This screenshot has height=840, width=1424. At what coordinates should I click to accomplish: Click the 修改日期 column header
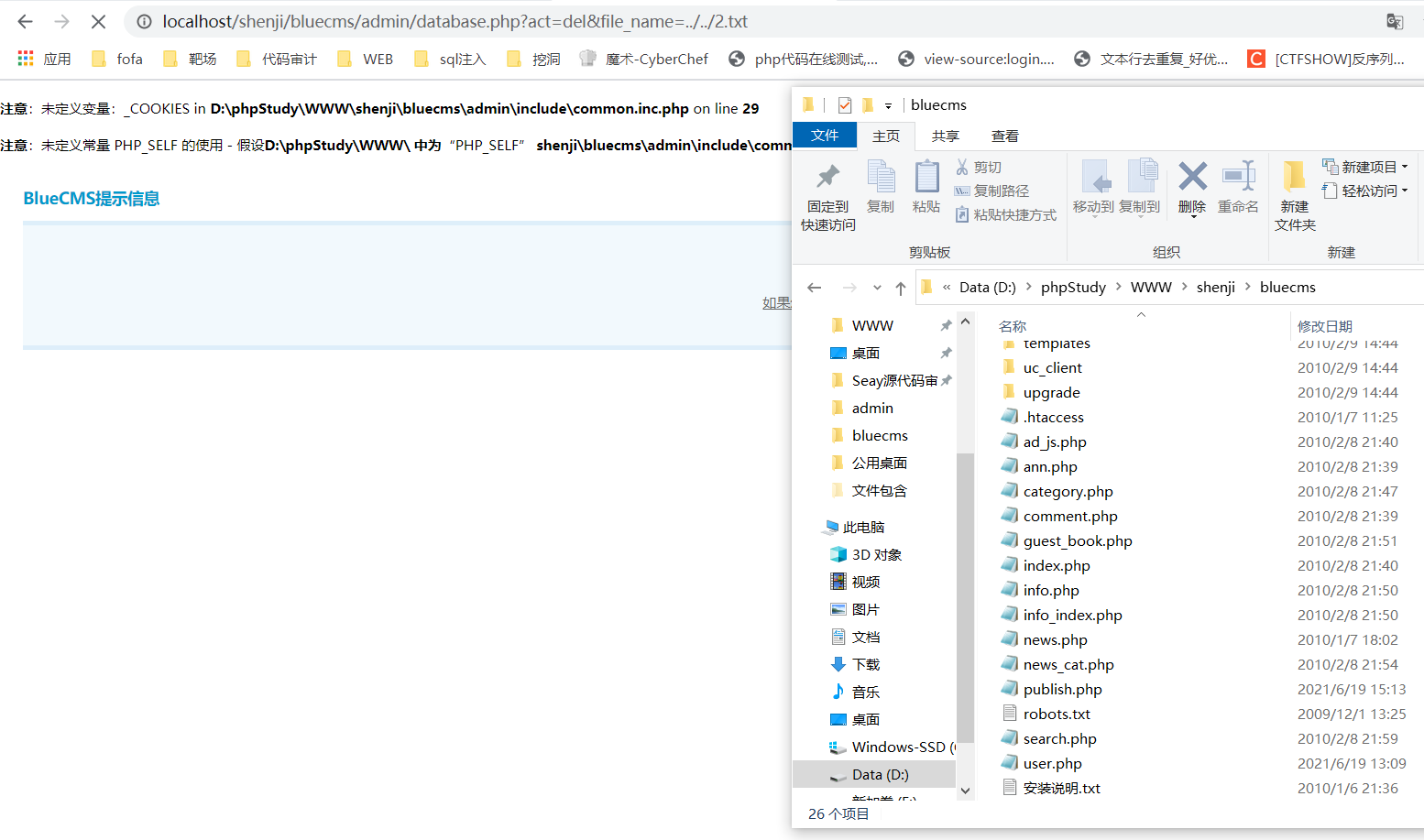[x=1325, y=326]
